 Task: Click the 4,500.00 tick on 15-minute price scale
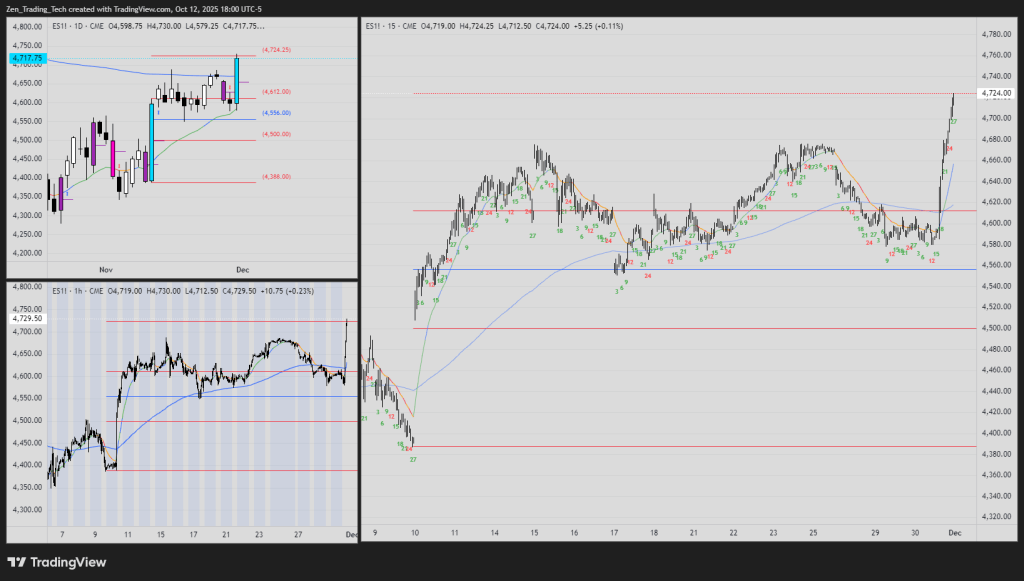[x=993, y=328]
